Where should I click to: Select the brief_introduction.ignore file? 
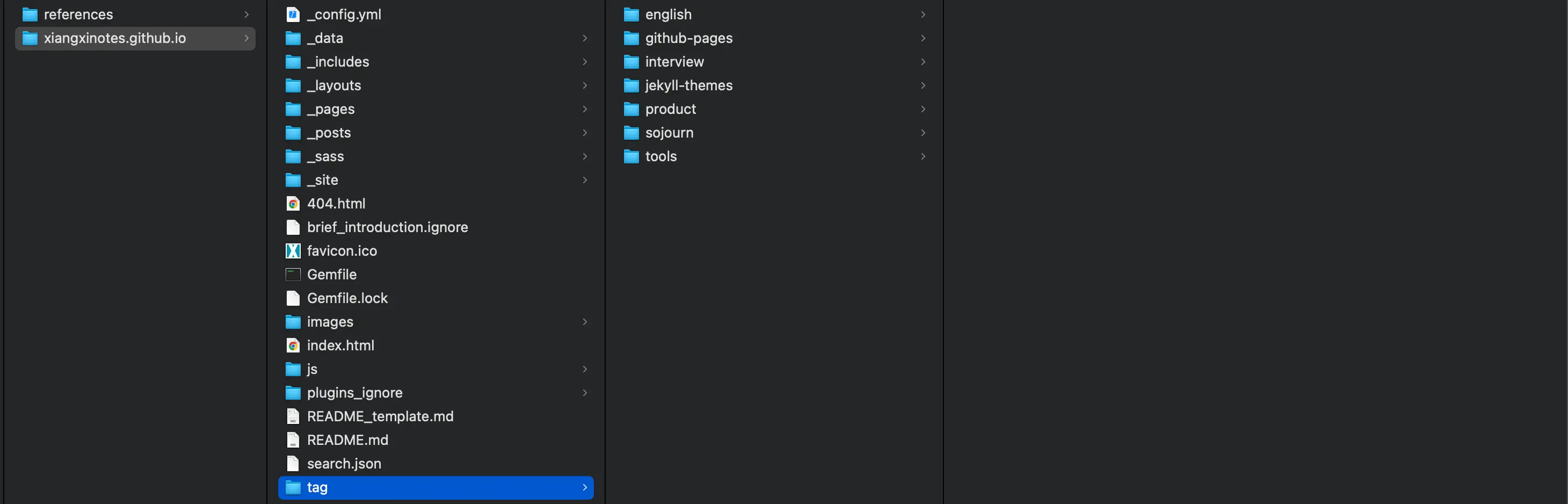387,227
